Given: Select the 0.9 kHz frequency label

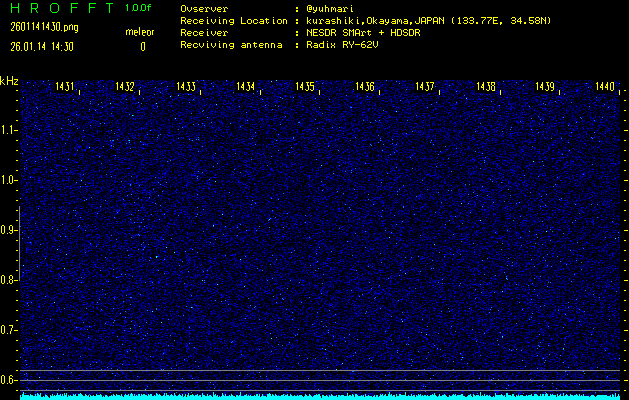Looking at the screenshot, I should [x=9, y=230].
